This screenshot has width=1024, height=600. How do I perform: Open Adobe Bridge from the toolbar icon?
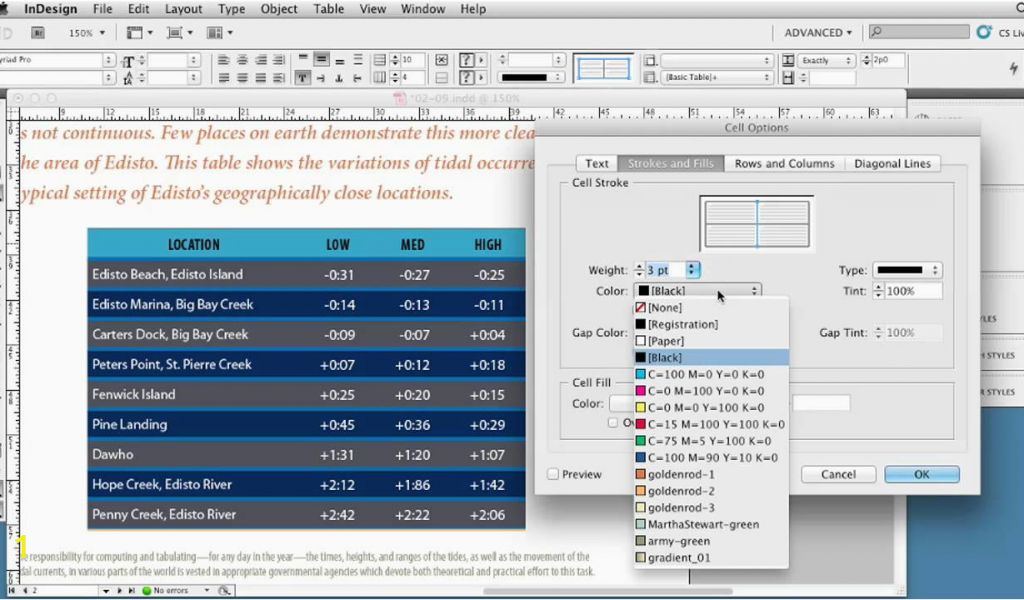pos(38,33)
